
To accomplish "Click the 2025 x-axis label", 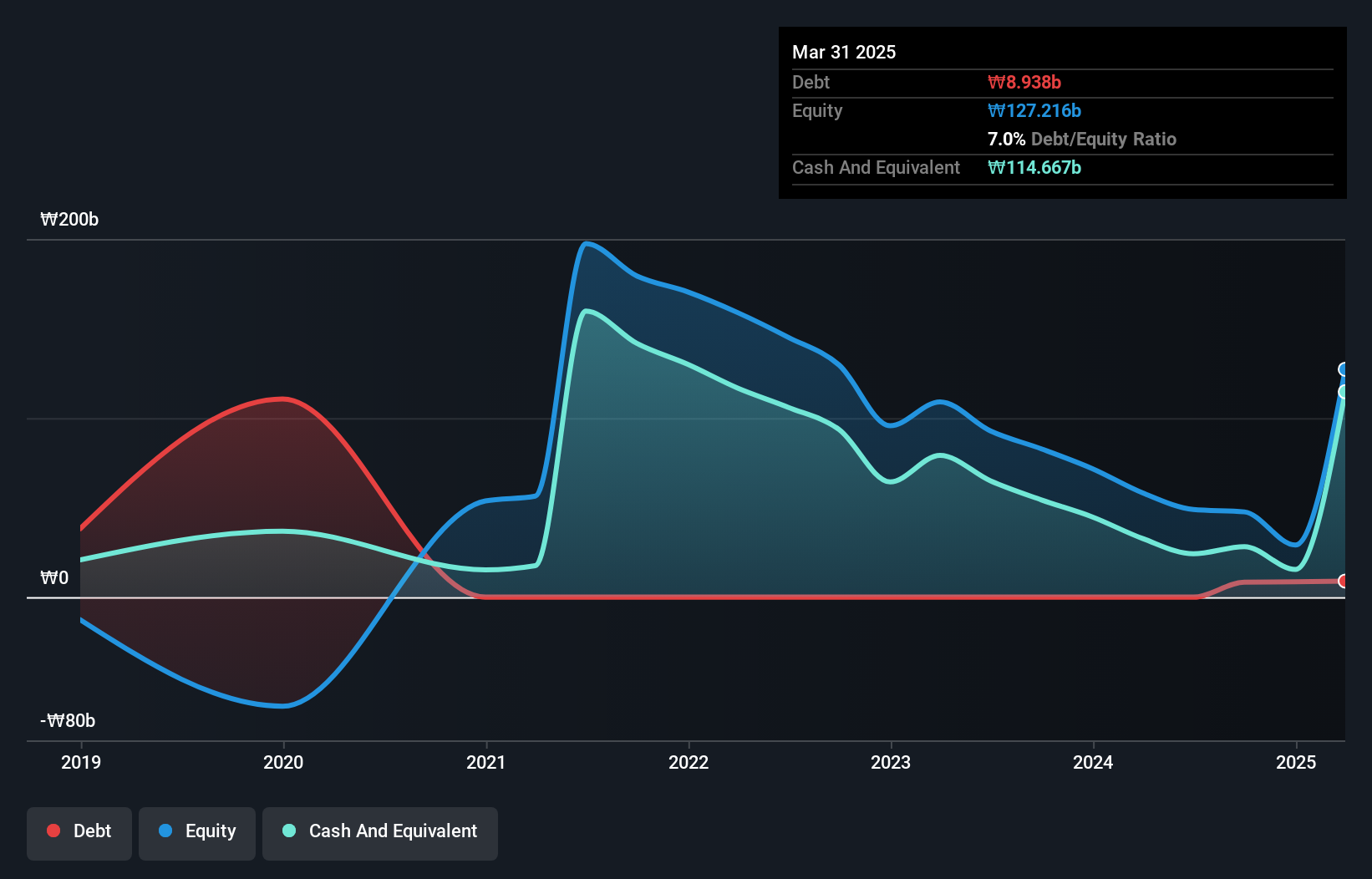I will [x=1296, y=762].
